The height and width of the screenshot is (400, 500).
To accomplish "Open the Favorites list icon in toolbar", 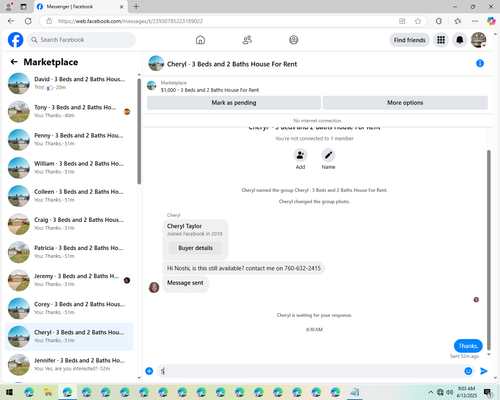I will 458,21.
